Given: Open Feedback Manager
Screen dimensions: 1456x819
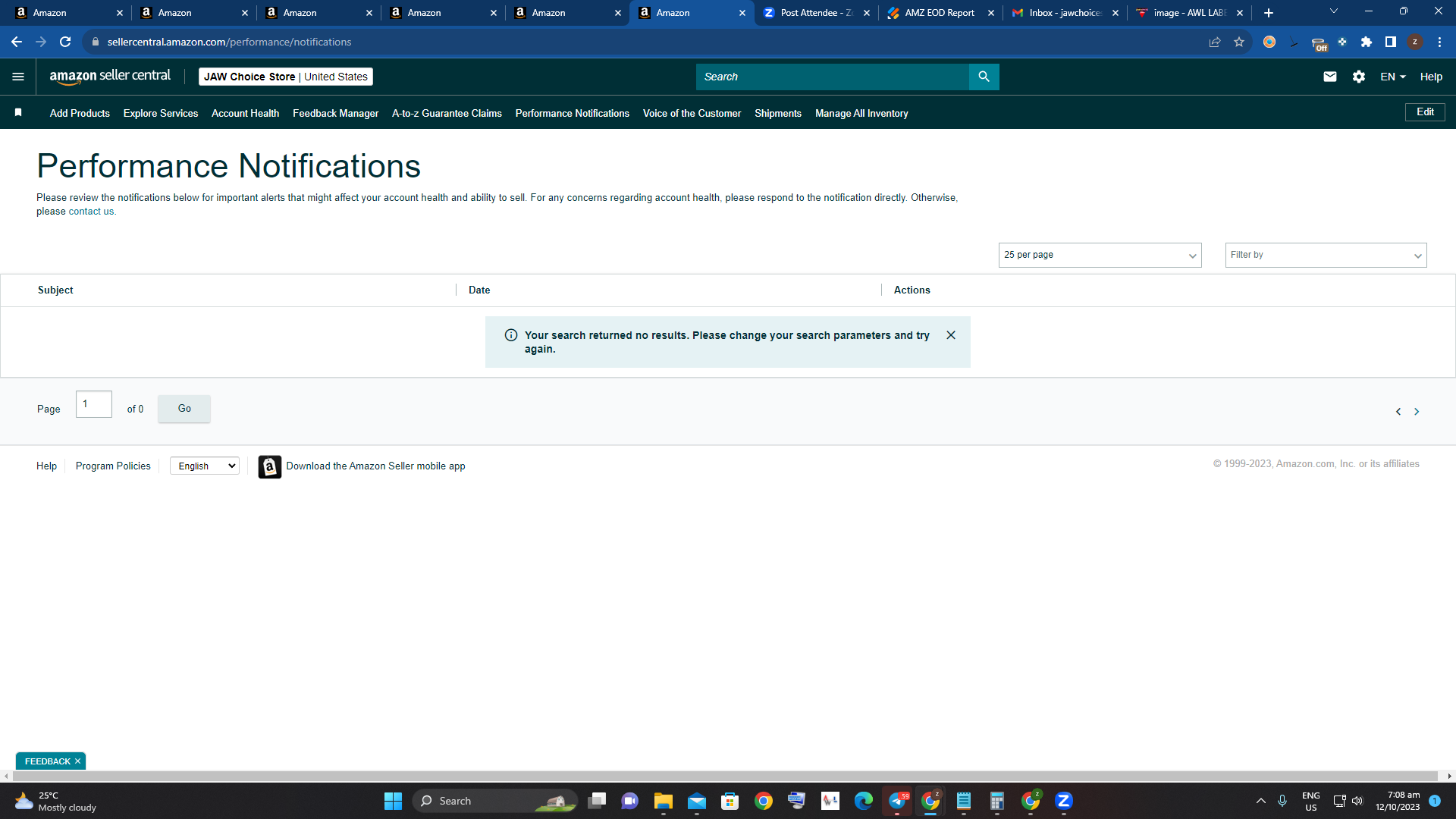Looking at the screenshot, I should tap(335, 113).
